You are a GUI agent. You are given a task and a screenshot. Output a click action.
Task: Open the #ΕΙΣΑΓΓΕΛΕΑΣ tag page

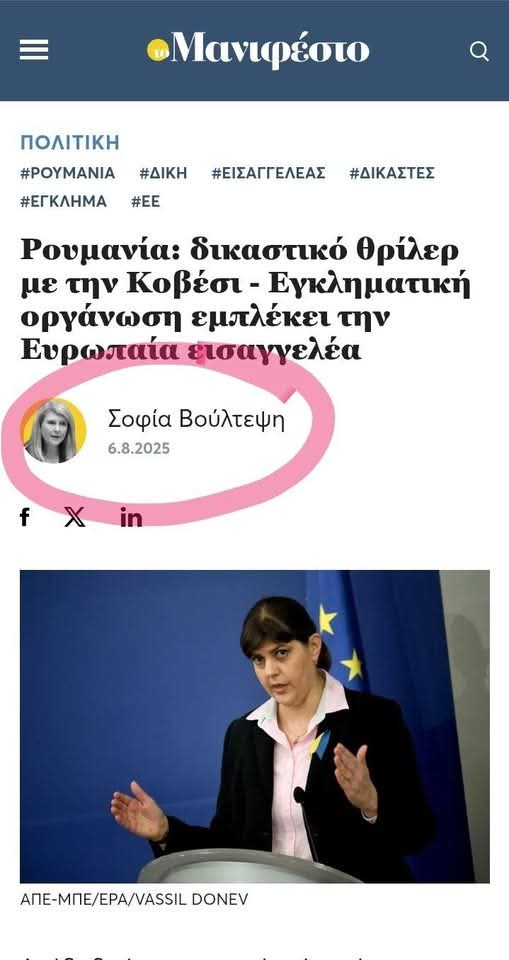(x=268, y=173)
